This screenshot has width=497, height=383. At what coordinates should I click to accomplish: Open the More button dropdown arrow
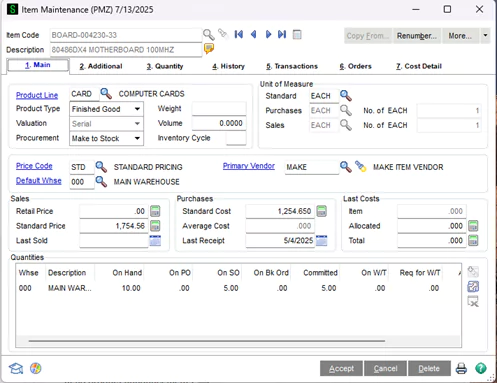(485, 35)
